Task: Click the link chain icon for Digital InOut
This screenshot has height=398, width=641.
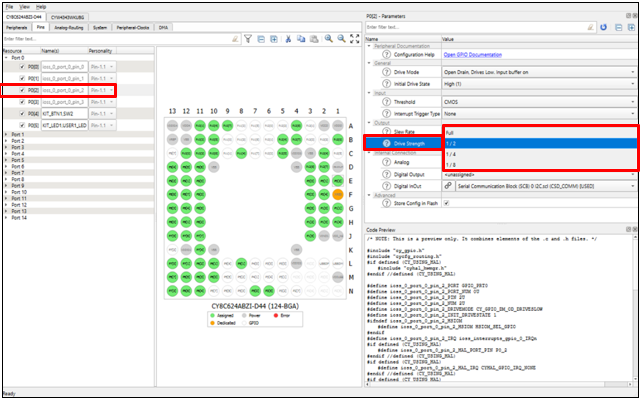Action: tap(448, 186)
